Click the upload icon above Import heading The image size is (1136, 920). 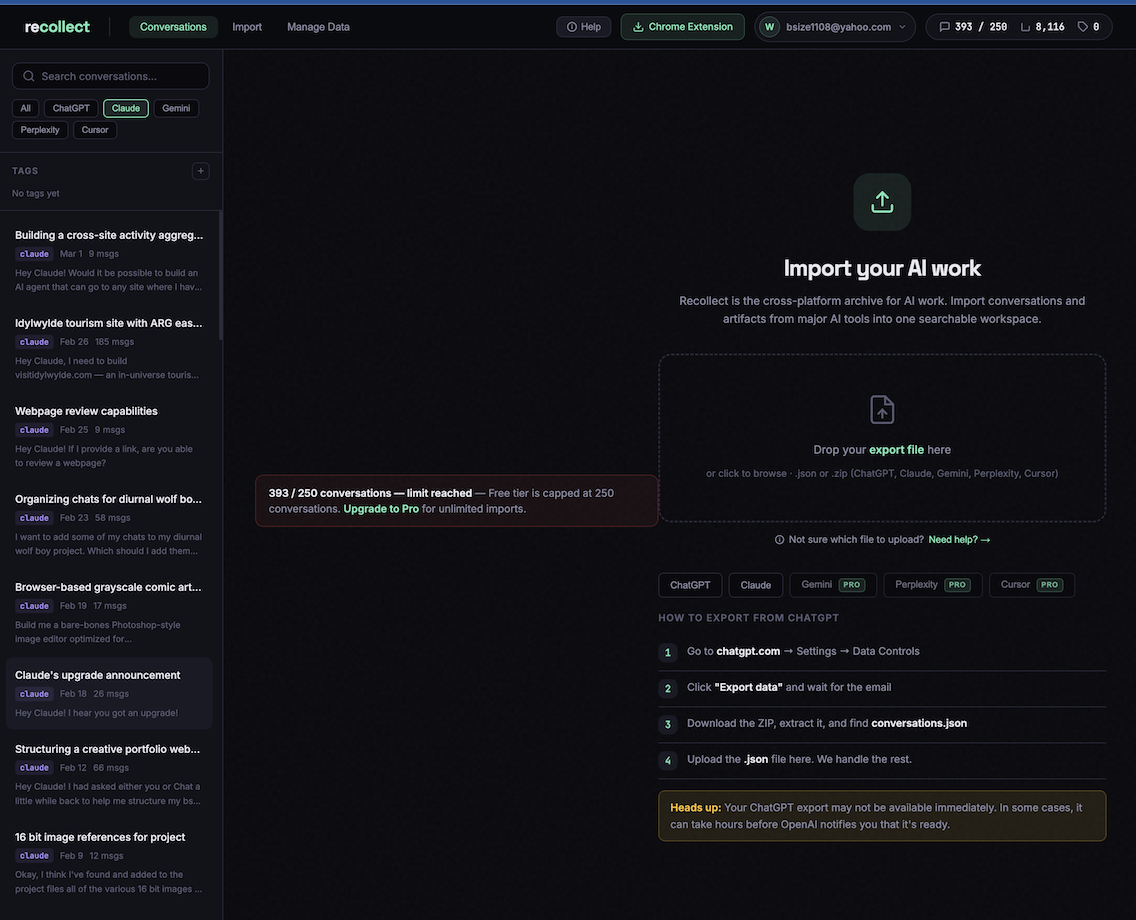point(882,202)
